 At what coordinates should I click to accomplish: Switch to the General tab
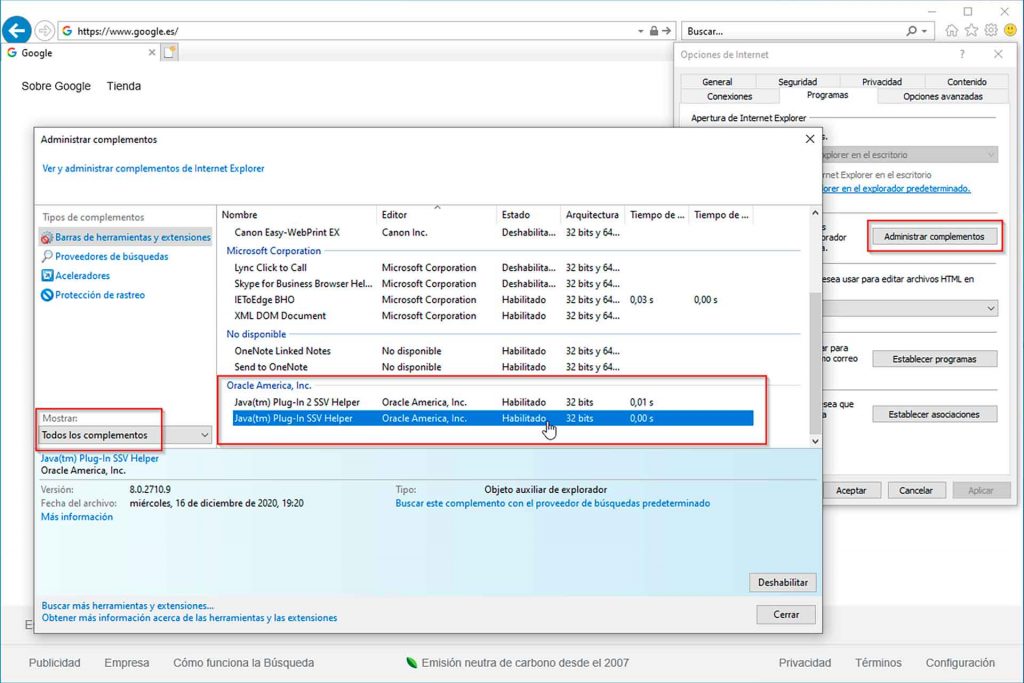(x=717, y=82)
